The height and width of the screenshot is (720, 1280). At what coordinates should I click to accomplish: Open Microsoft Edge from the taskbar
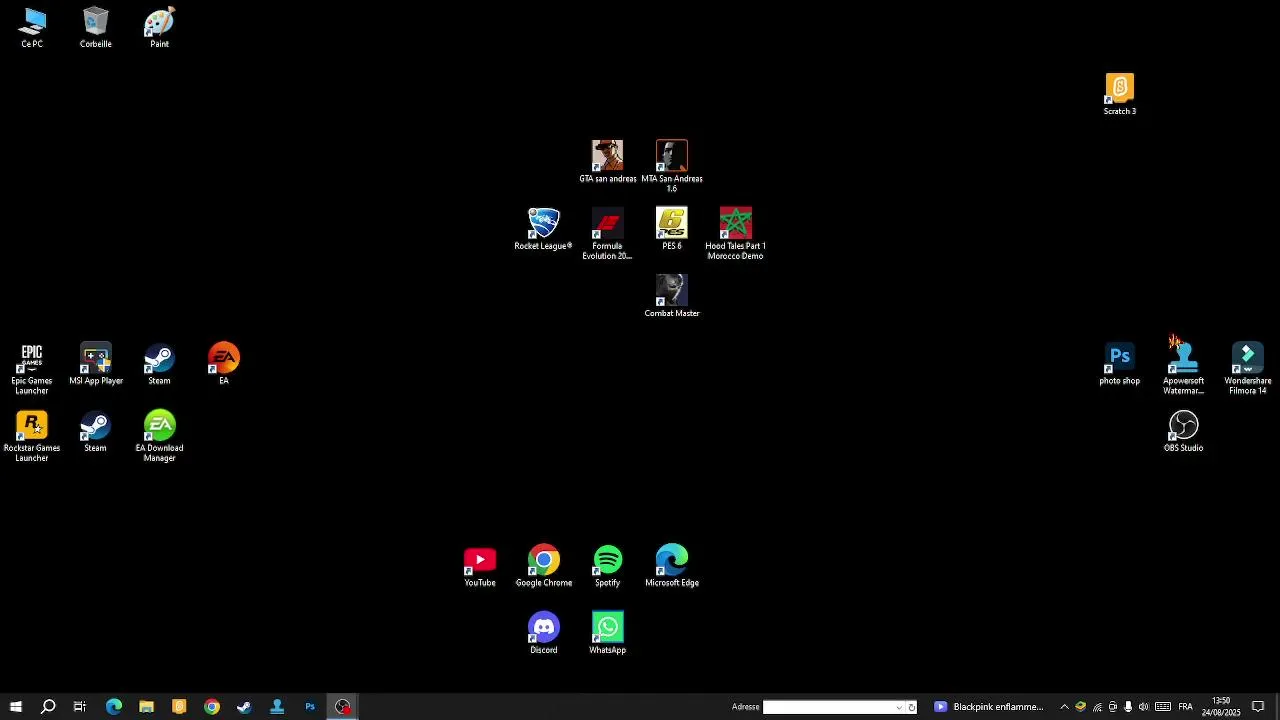[x=114, y=707]
